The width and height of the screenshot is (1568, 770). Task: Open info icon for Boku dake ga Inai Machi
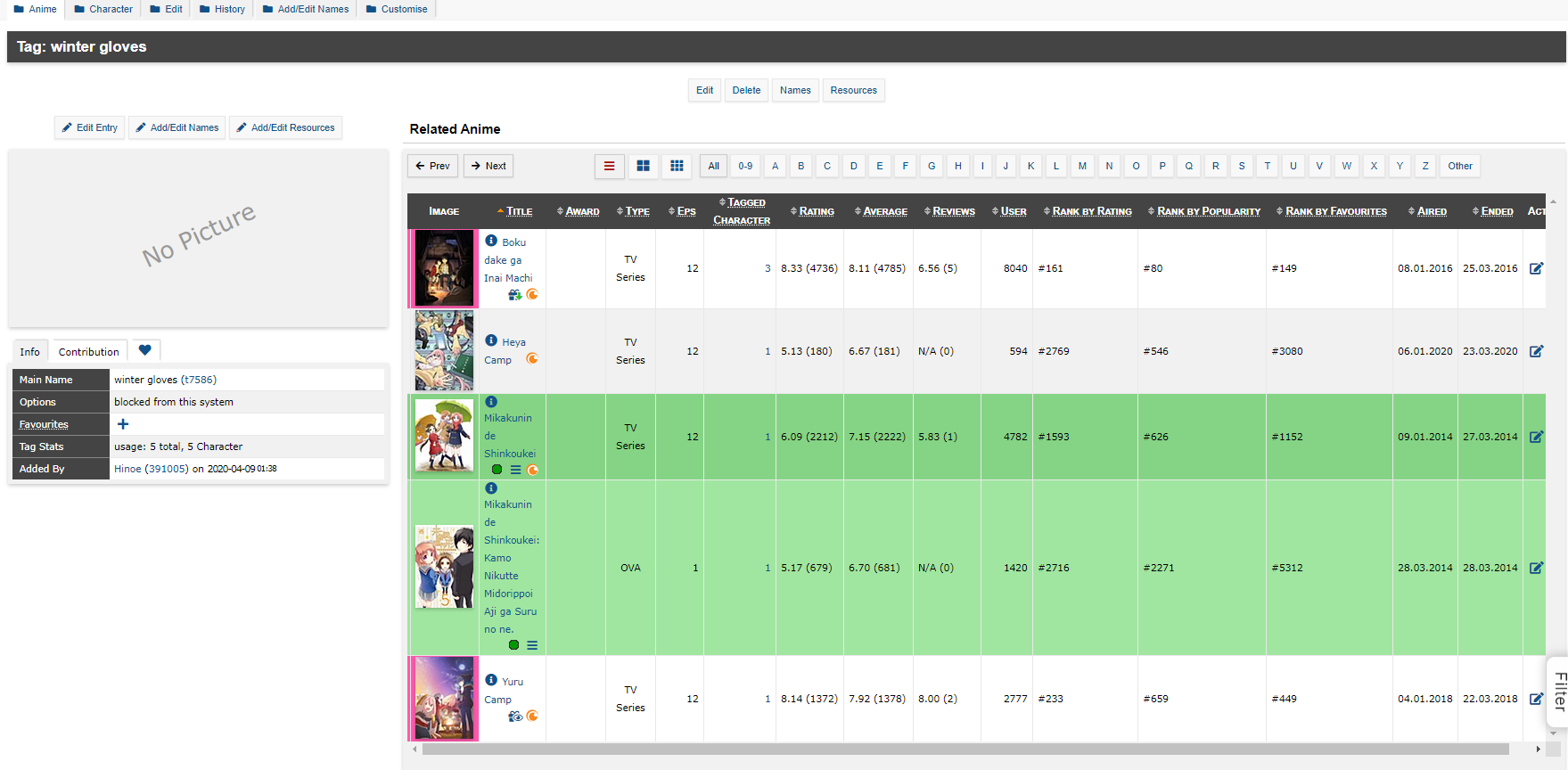pyautogui.click(x=491, y=241)
